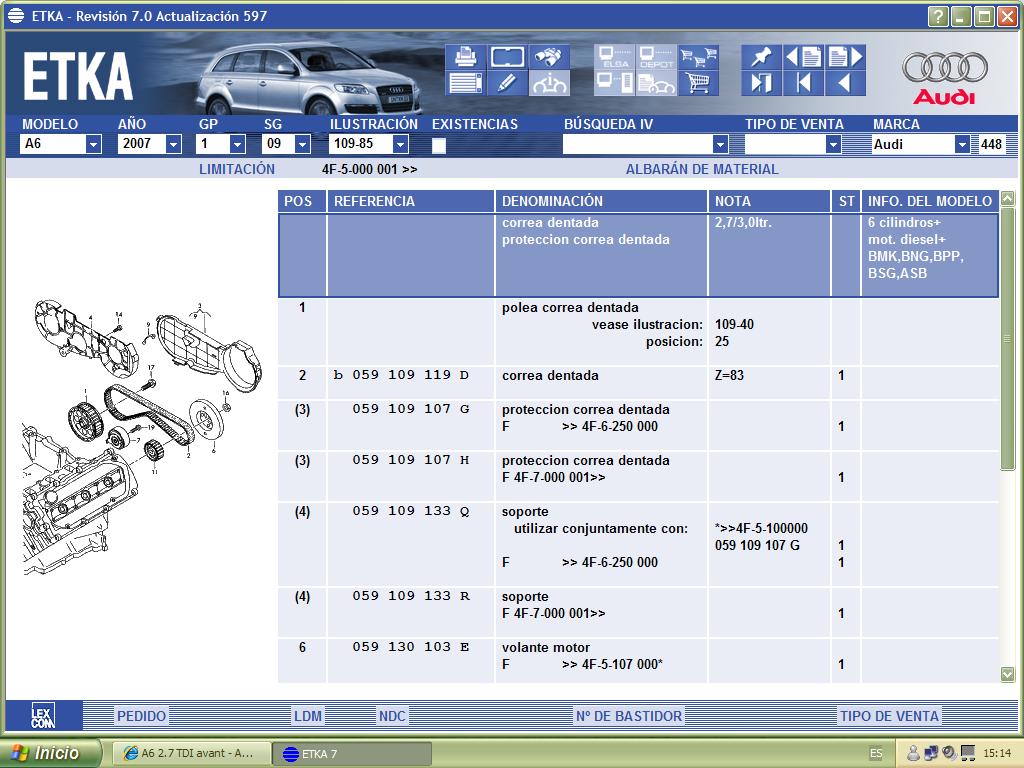
Task: Open the top TIPO DE VENTA dropdown
Action: 833,144
